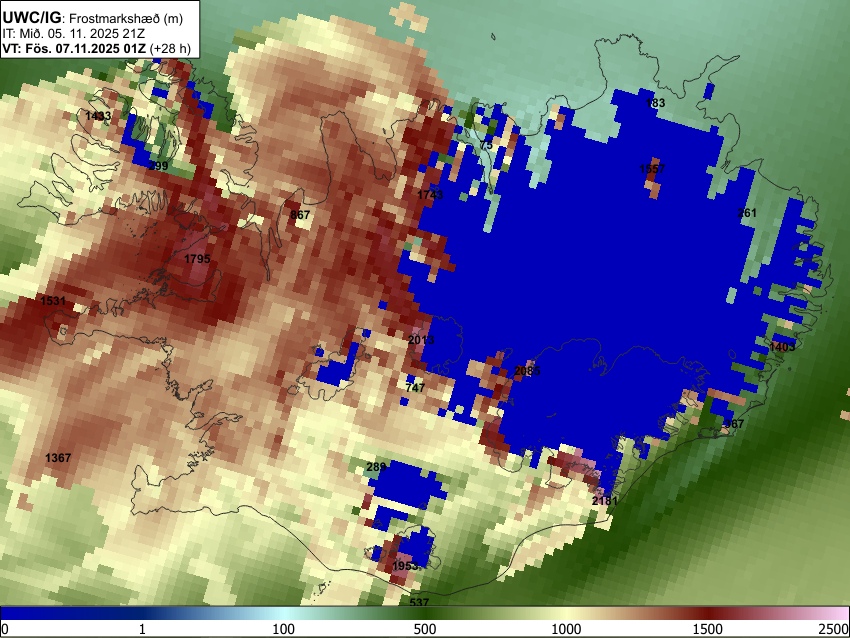The height and width of the screenshot is (638, 850).
Task: Click the '0' tick on the color scale
Action: (5, 629)
